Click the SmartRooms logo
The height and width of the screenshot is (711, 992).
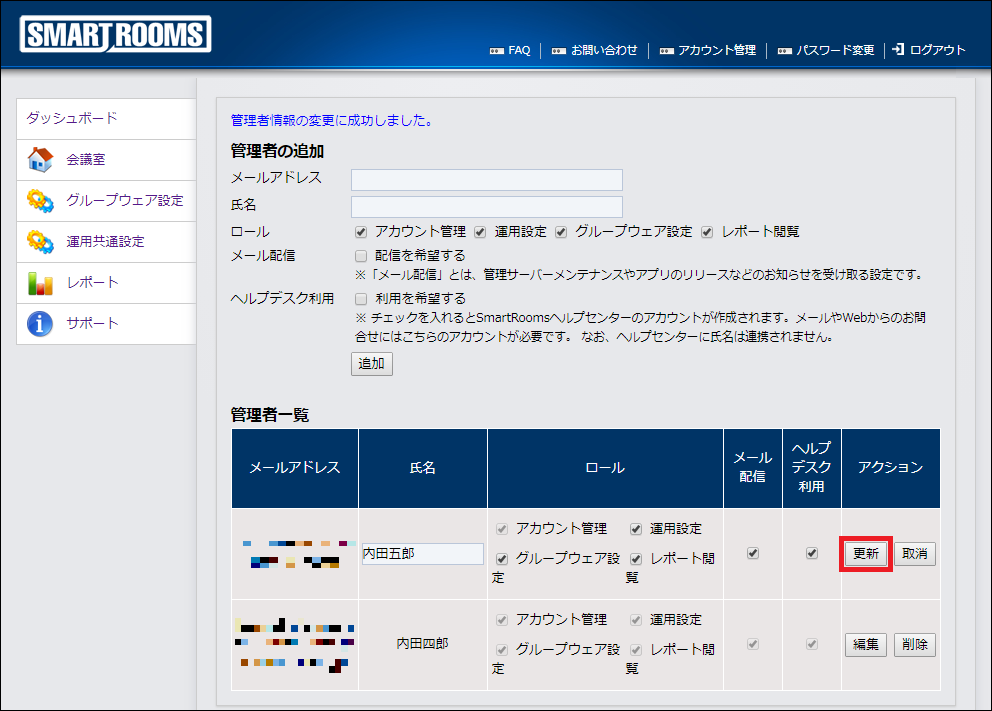(x=115, y=35)
